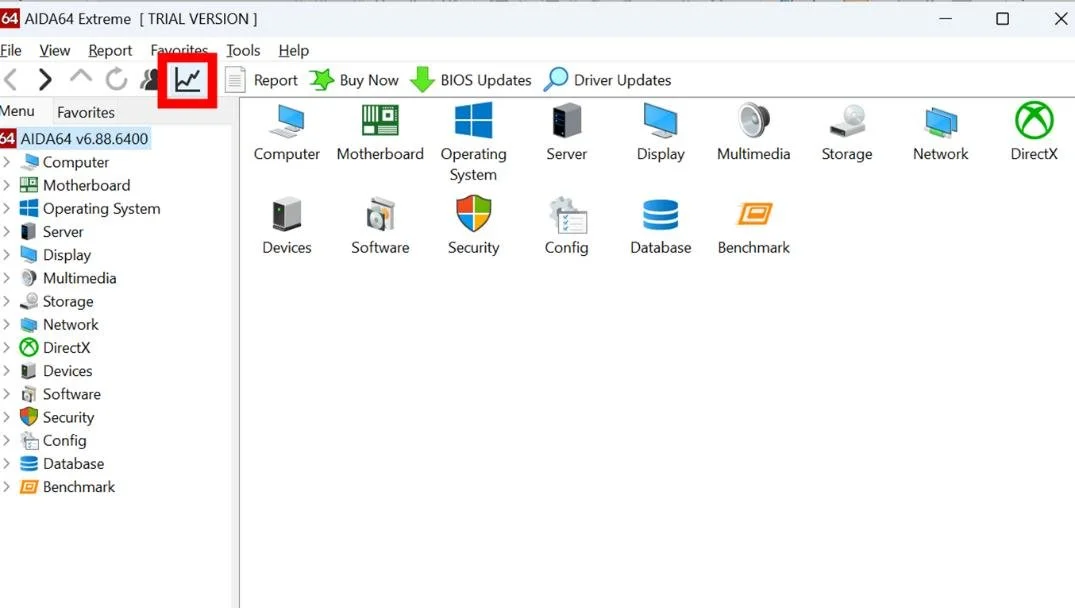Click the Refresh toolbar arrow
Viewport: 1075px width, 608px height.
point(116,80)
